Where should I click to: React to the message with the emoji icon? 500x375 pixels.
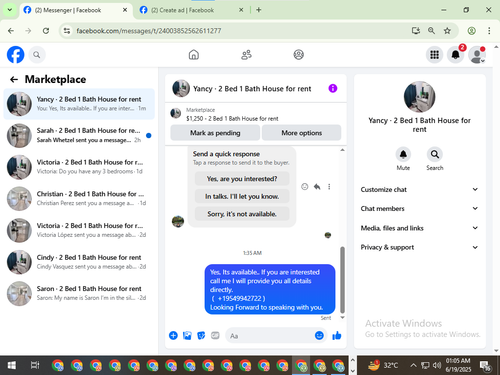click(x=304, y=187)
